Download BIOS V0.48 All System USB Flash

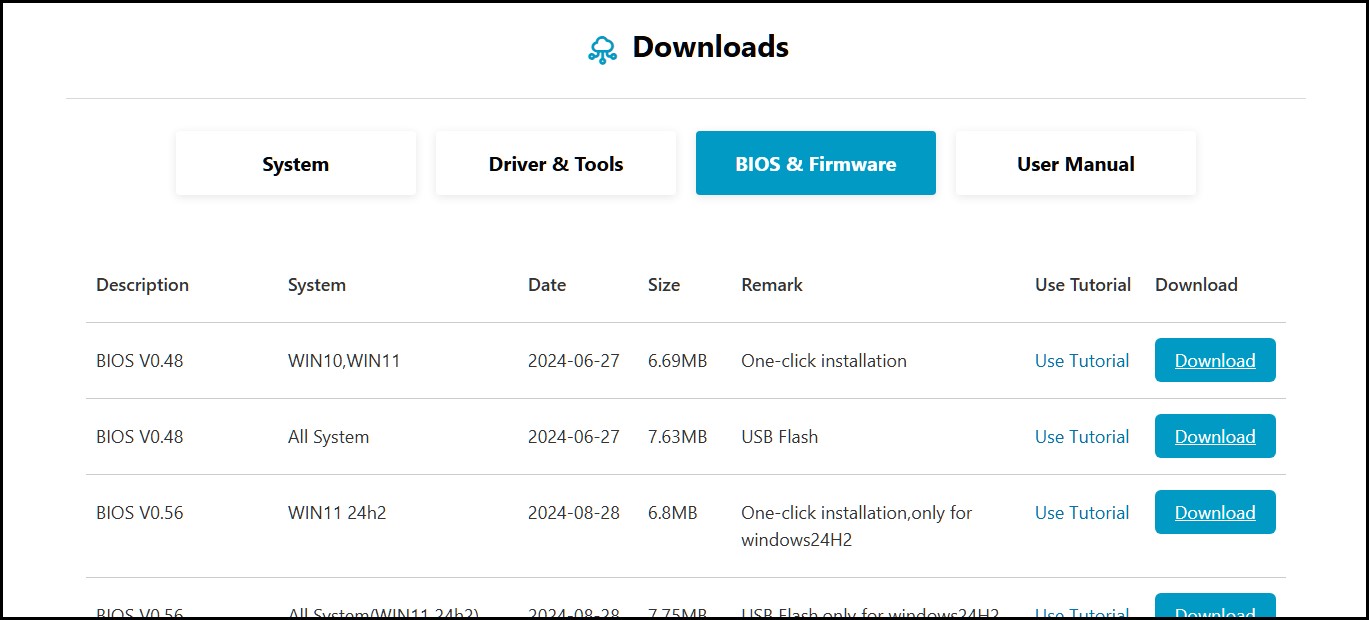click(1215, 436)
